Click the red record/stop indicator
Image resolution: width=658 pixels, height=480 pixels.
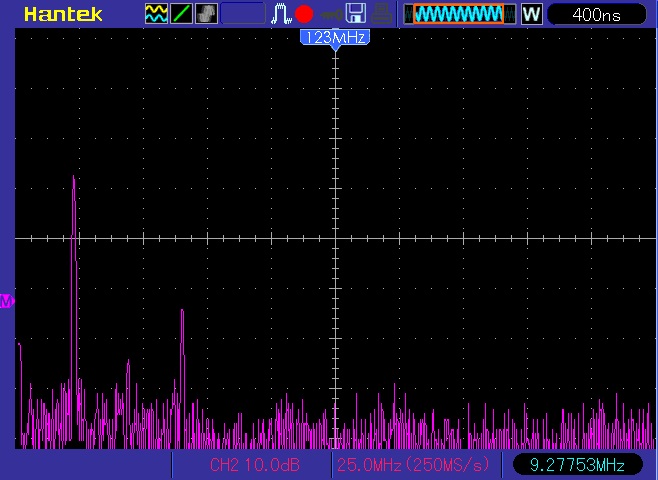pyautogui.click(x=304, y=14)
